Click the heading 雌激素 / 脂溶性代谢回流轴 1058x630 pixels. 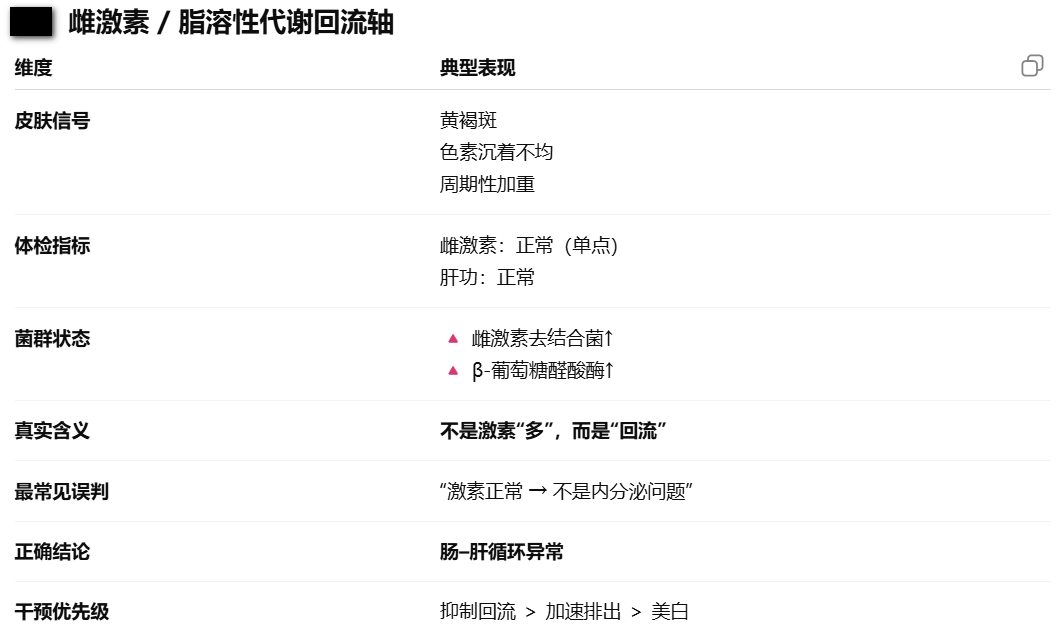231,23
